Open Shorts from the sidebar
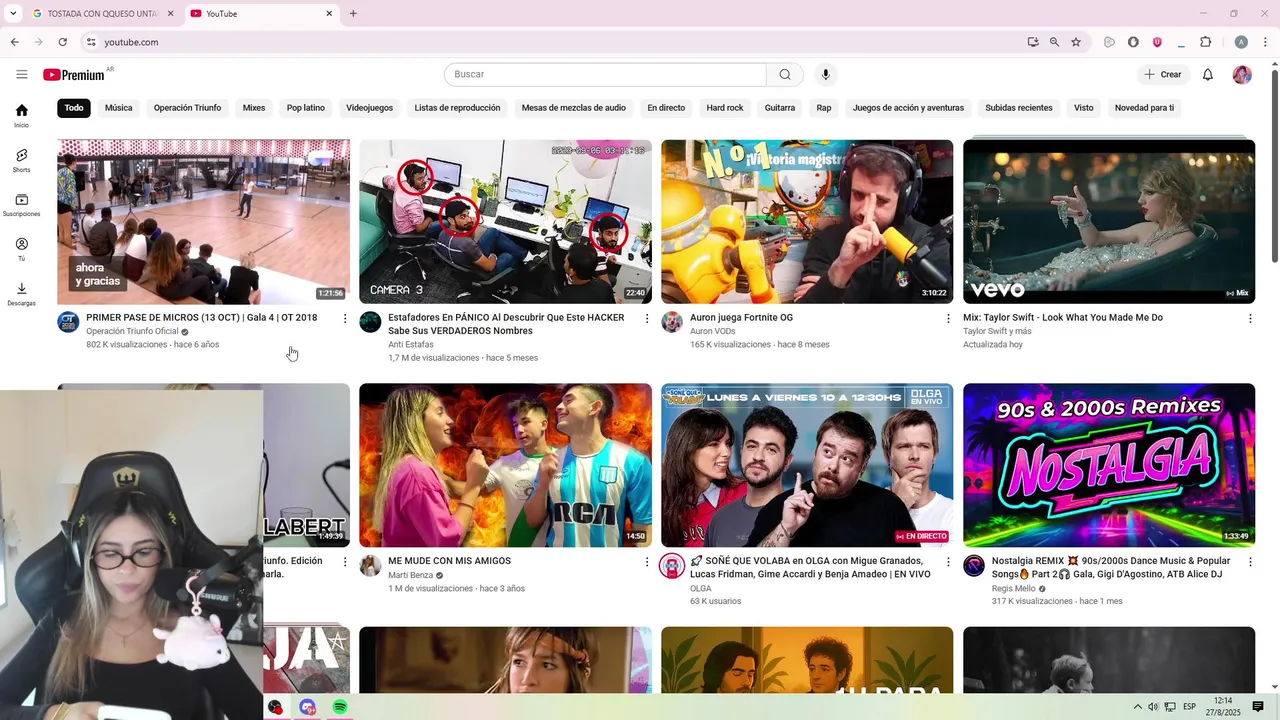The height and width of the screenshot is (720, 1280). click(22, 160)
